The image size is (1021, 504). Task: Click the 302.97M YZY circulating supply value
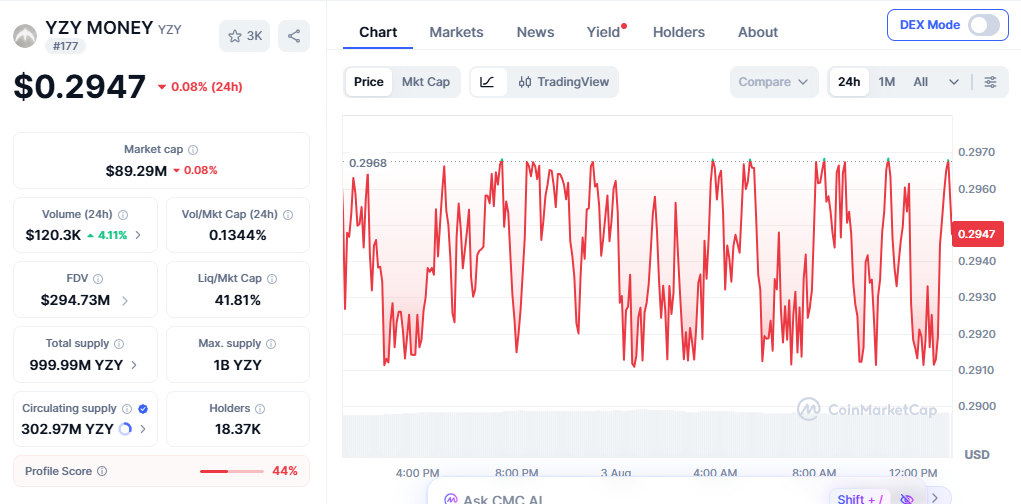pyautogui.click(x=68, y=429)
